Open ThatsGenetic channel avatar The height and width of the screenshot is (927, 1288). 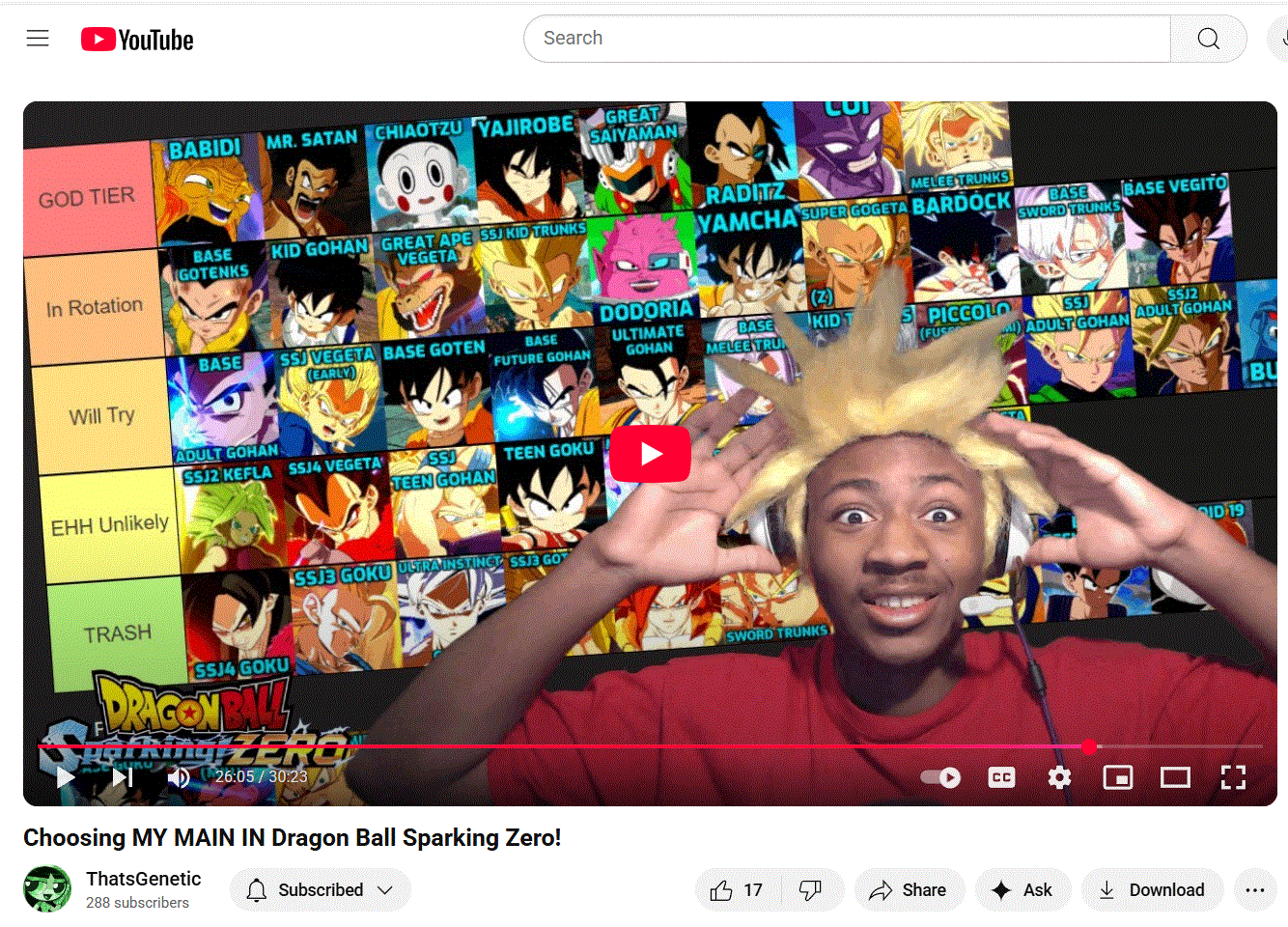[47, 889]
